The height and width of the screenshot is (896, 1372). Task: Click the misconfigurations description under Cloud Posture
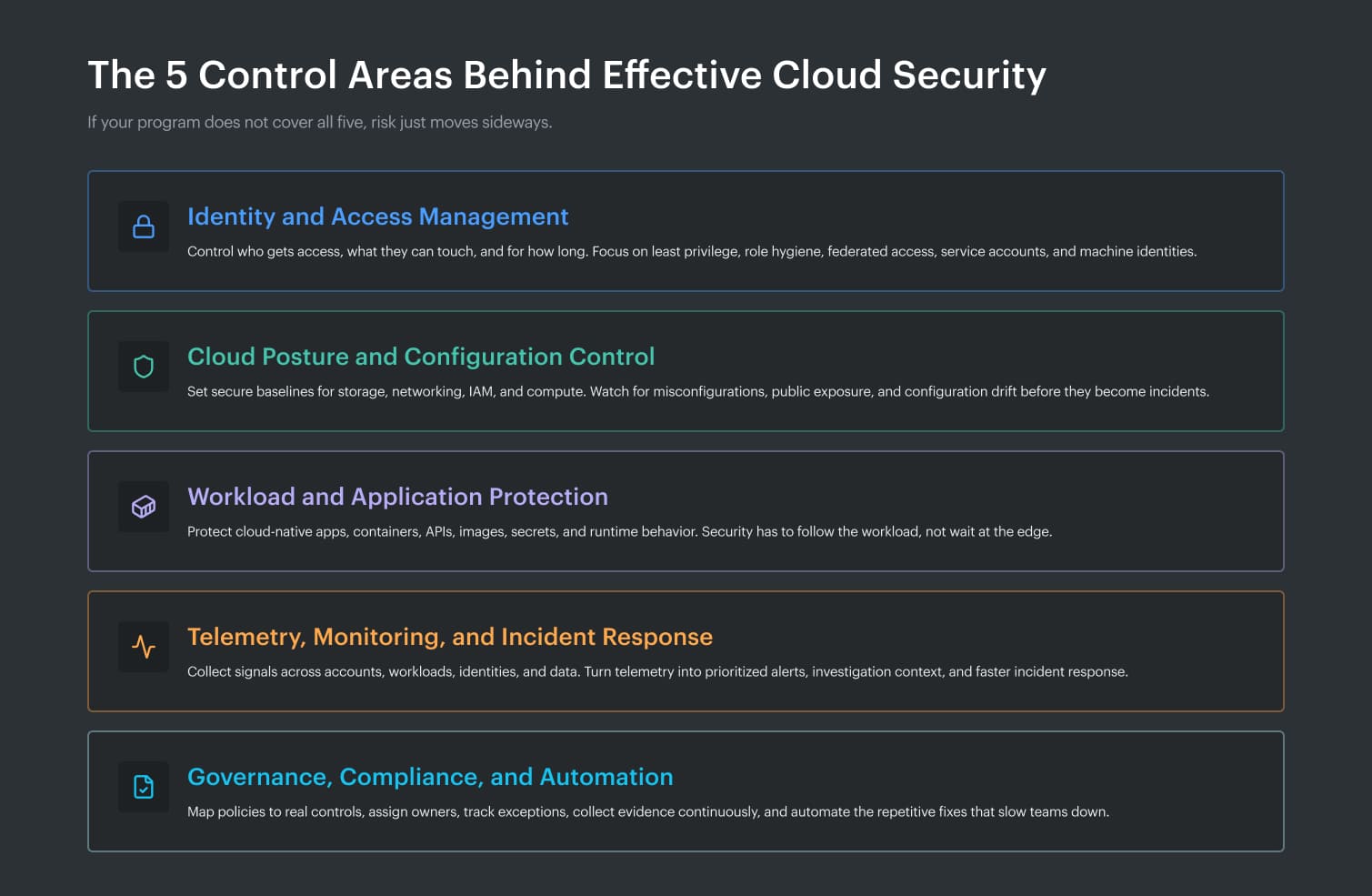tap(698, 391)
